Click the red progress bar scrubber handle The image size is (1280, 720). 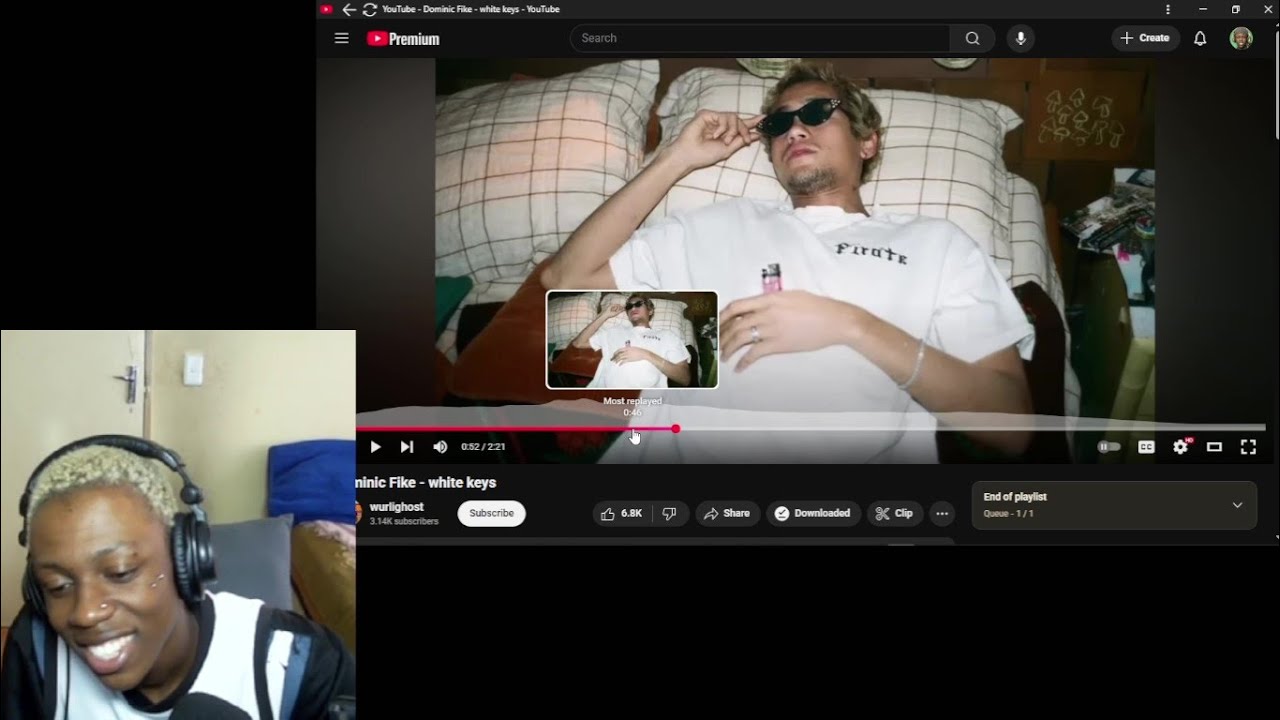[x=676, y=428]
